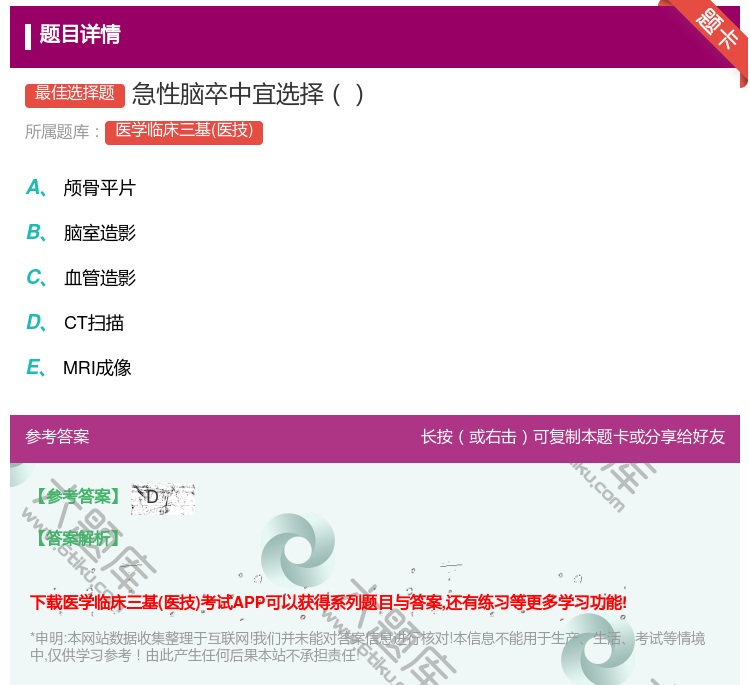Open the 医学临床三基(医技) question bank tag
The image size is (750, 685).
(184, 131)
